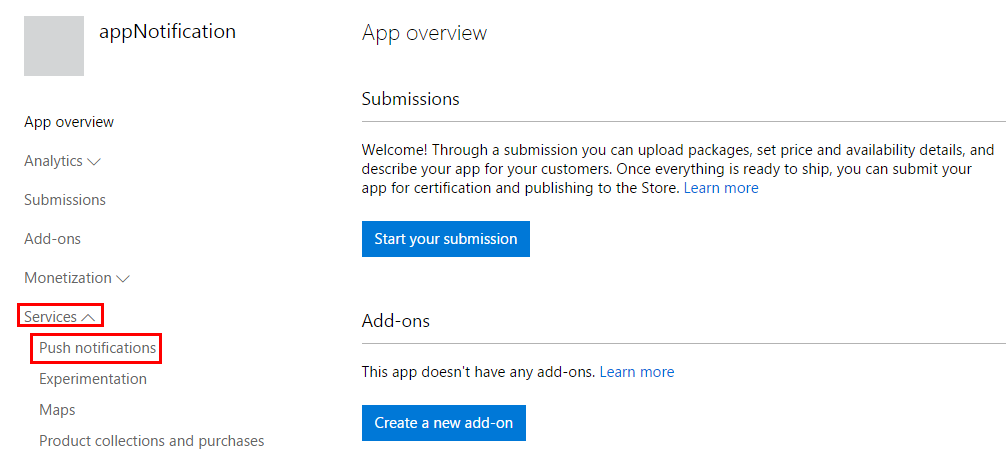Open App overview in the sidebar

click(69, 122)
